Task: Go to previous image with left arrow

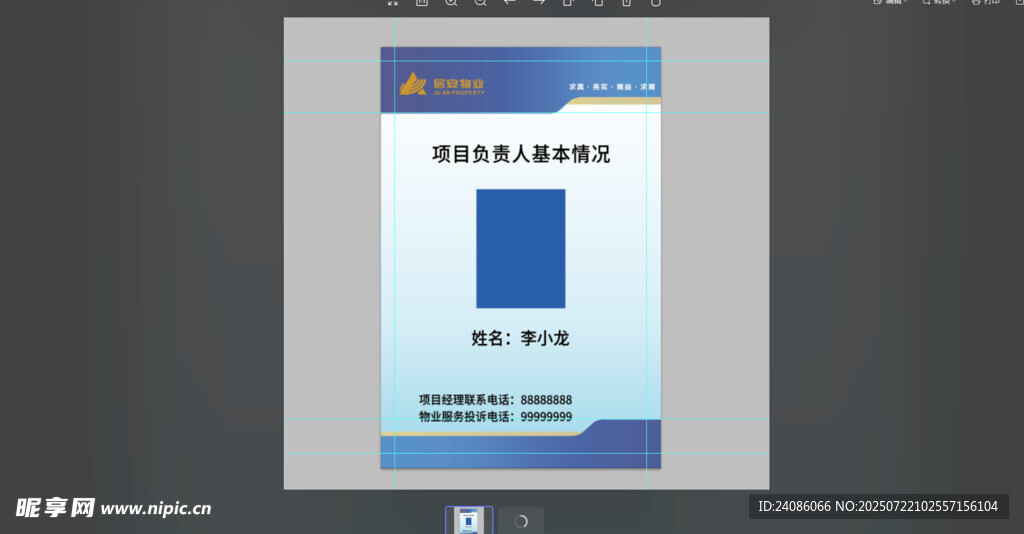Action: click(x=509, y=2)
